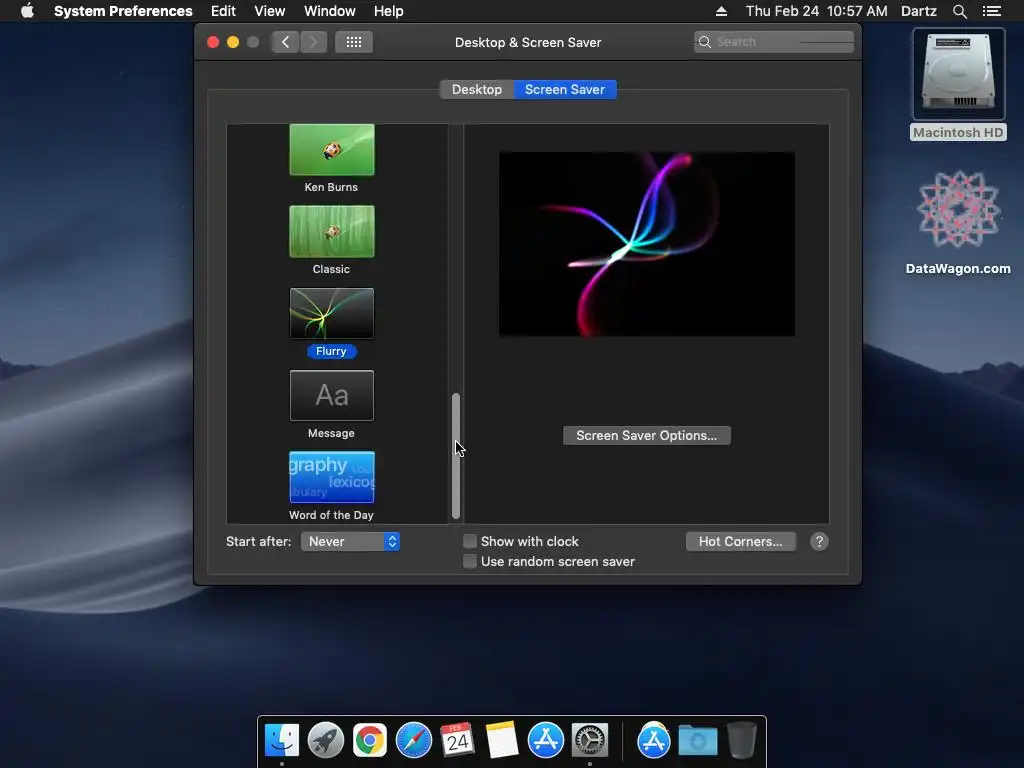Select the Screen Saver tab
The height and width of the screenshot is (768, 1024).
[x=565, y=89]
